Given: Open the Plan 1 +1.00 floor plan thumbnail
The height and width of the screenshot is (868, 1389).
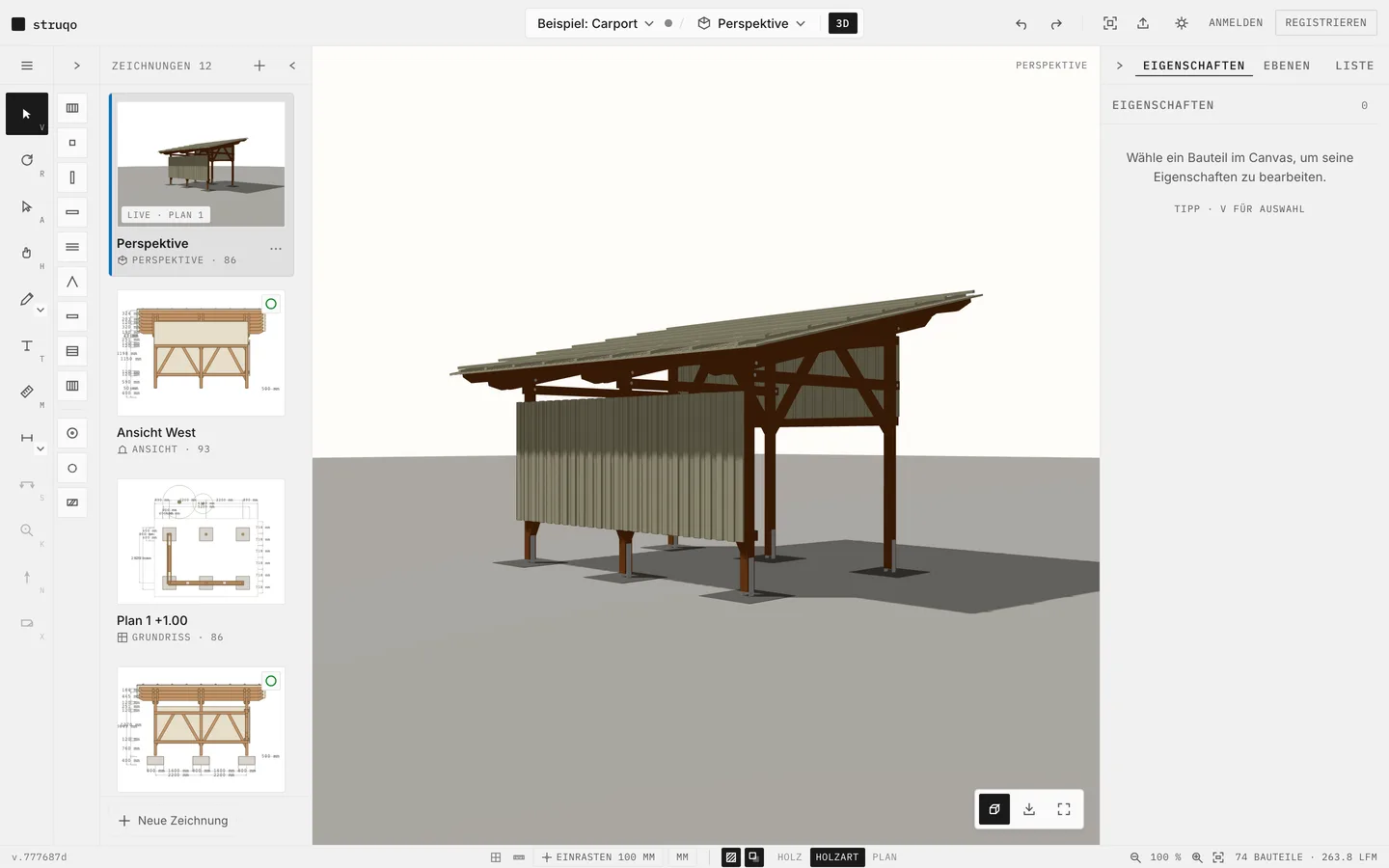Looking at the screenshot, I should pos(201,541).
